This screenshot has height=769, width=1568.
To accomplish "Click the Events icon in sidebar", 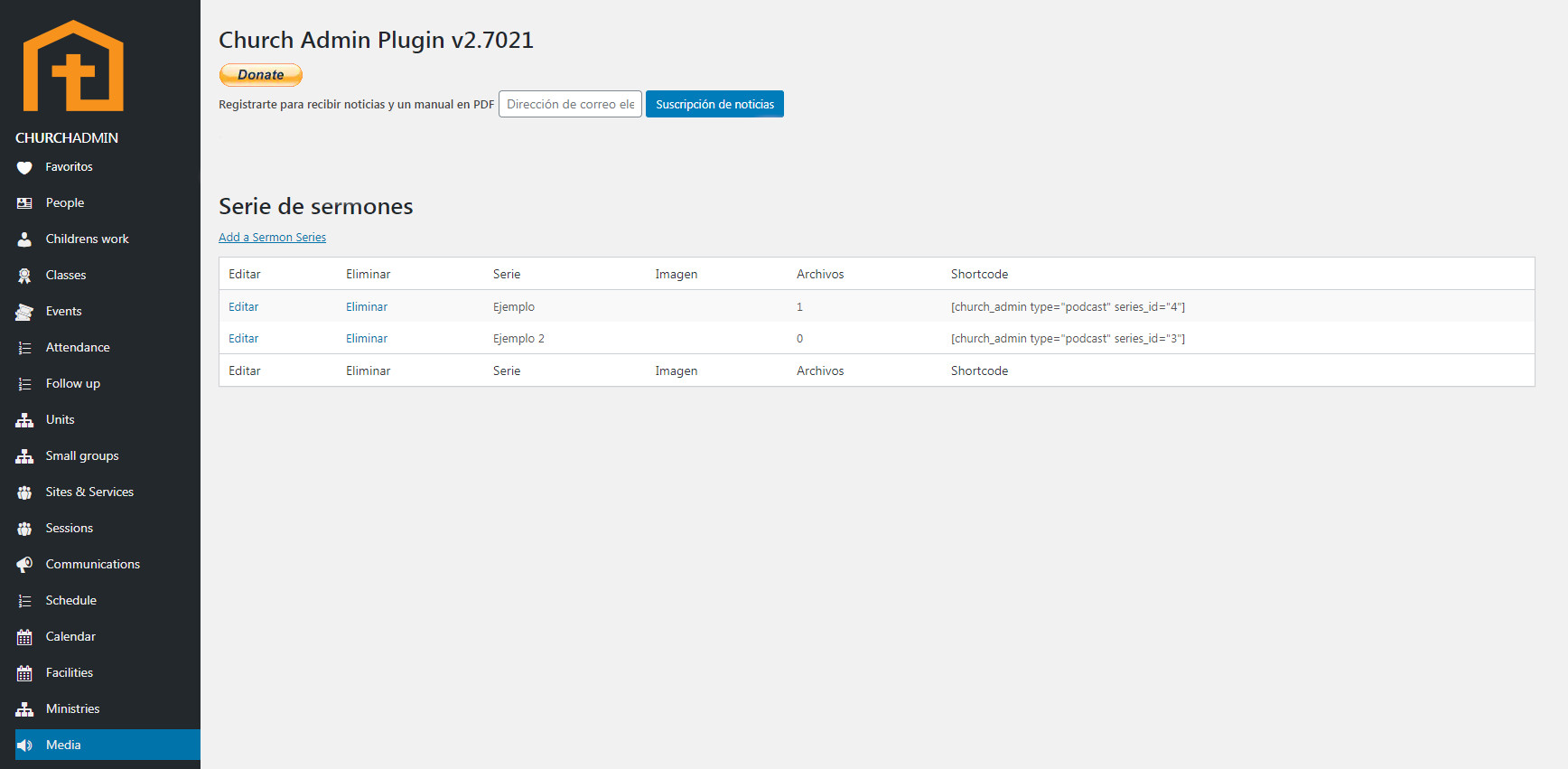I will click(24, 312).
